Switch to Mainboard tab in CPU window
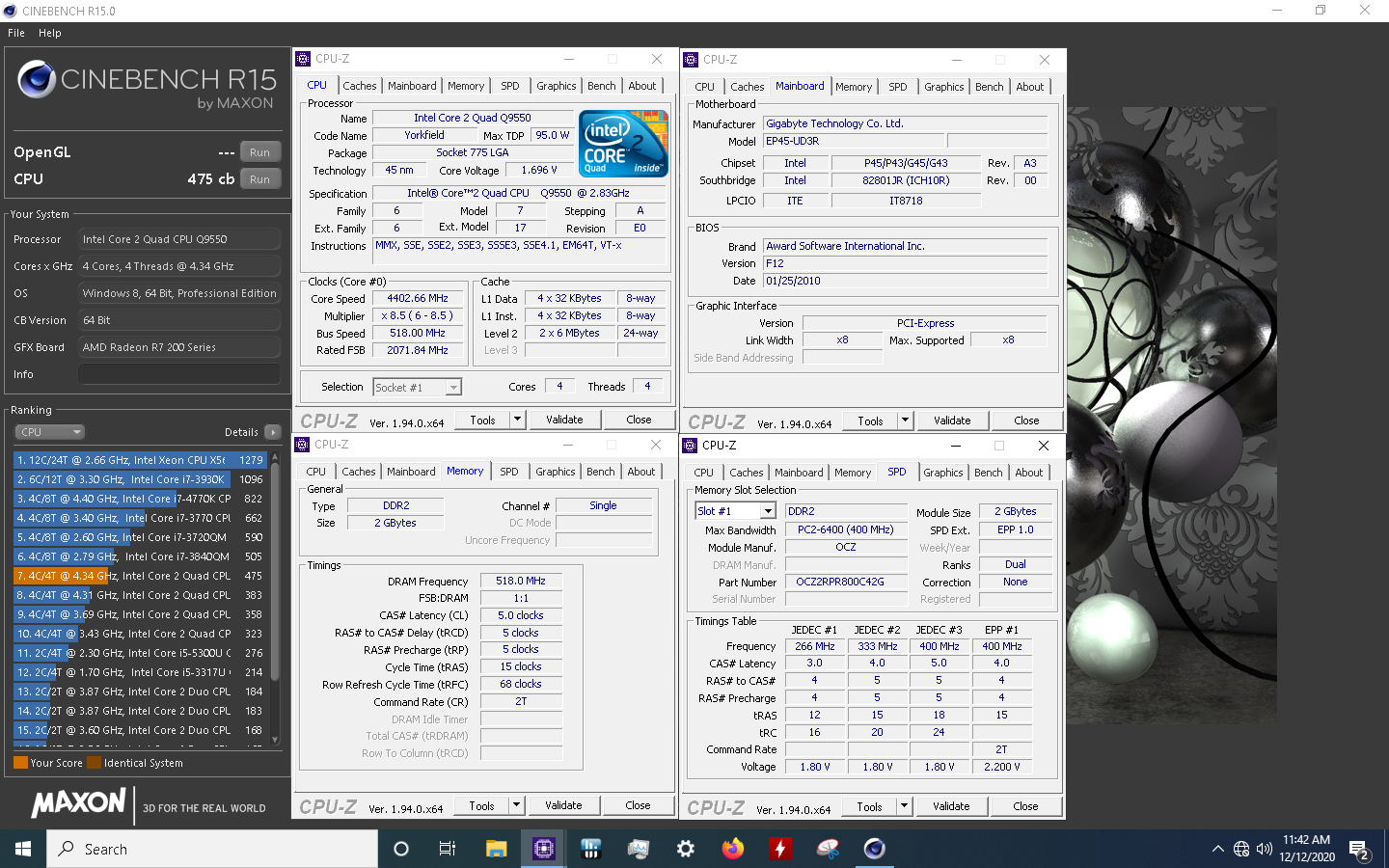 coord(412,86)
